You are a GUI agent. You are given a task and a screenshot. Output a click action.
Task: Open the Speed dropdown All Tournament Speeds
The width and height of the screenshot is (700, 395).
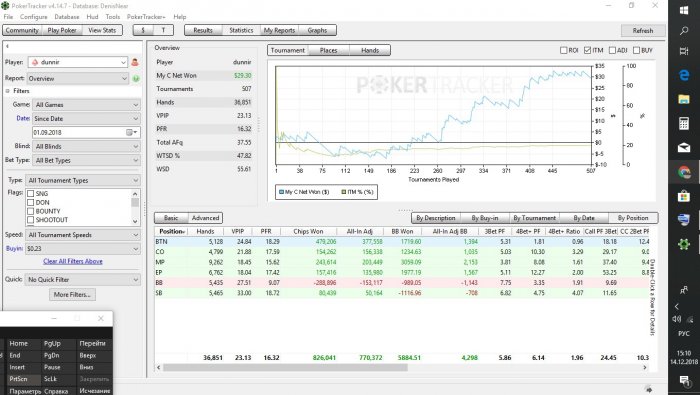(x=83, y=235)
